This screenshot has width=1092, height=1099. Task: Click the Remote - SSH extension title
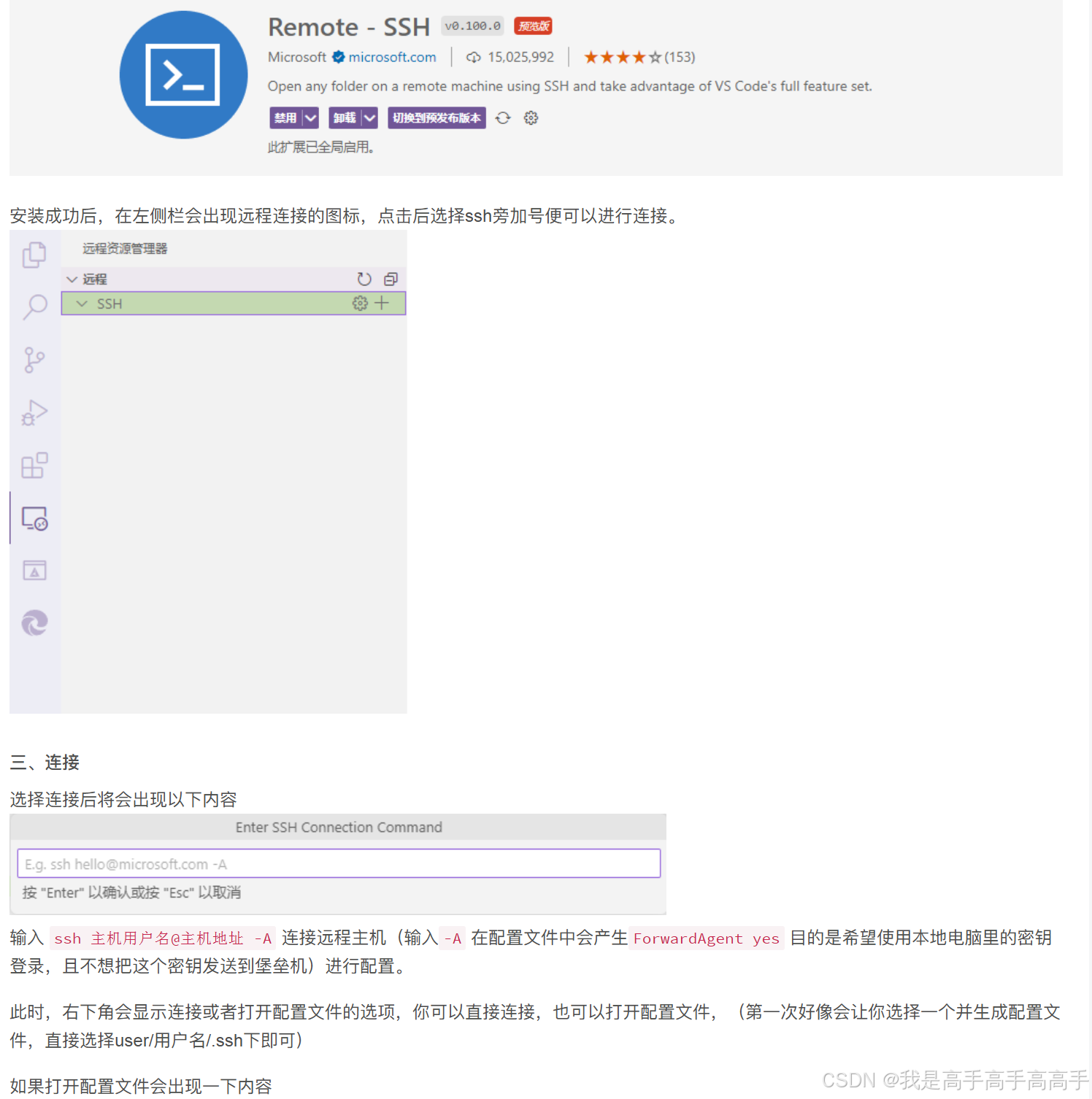click(349, 27)
